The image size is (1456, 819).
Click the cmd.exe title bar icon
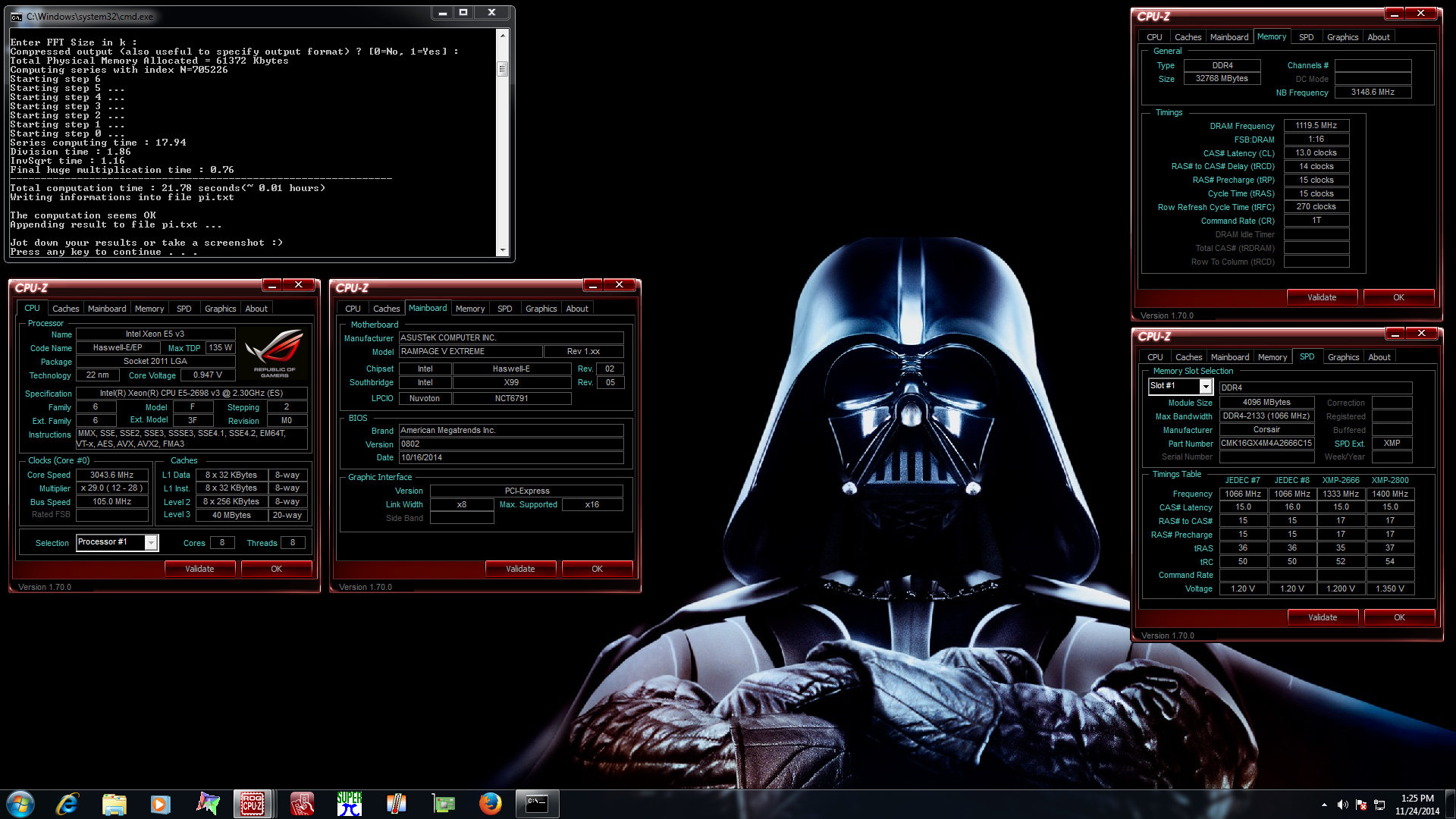[16, 16]
